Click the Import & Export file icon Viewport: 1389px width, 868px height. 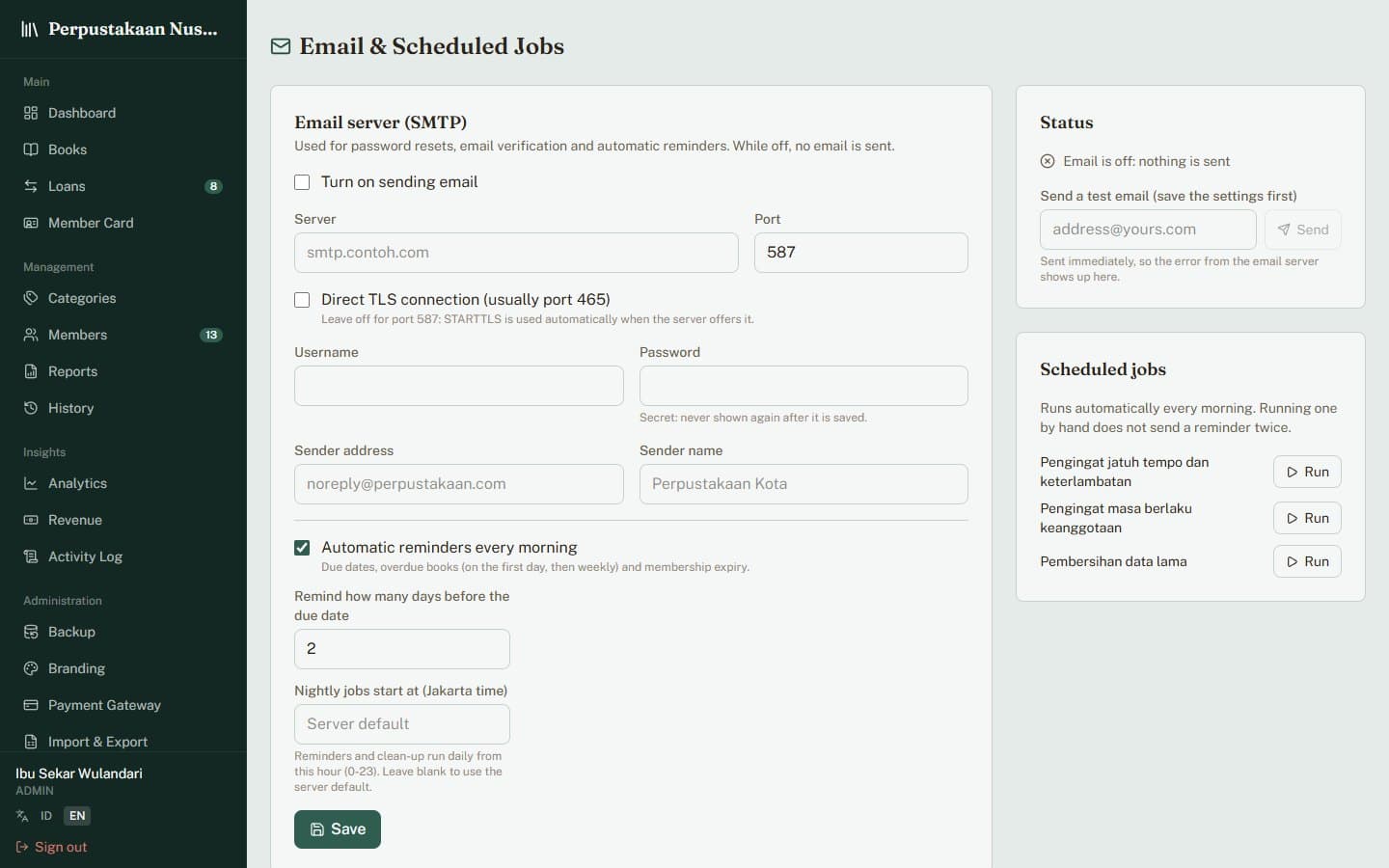click(31, 742)
